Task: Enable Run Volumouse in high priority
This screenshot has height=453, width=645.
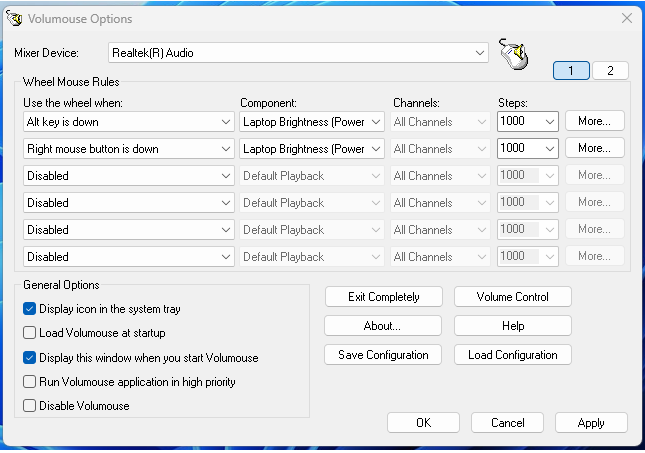Action: point(29,382)
